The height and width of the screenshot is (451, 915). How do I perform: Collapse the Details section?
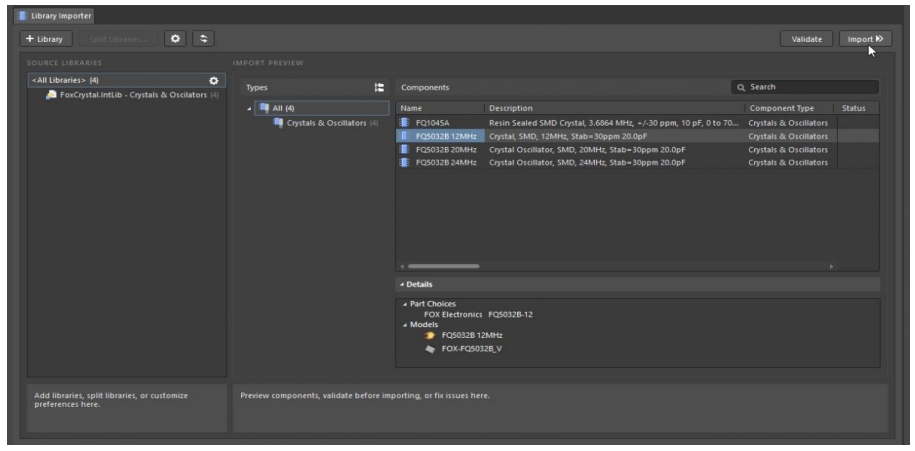403,285
